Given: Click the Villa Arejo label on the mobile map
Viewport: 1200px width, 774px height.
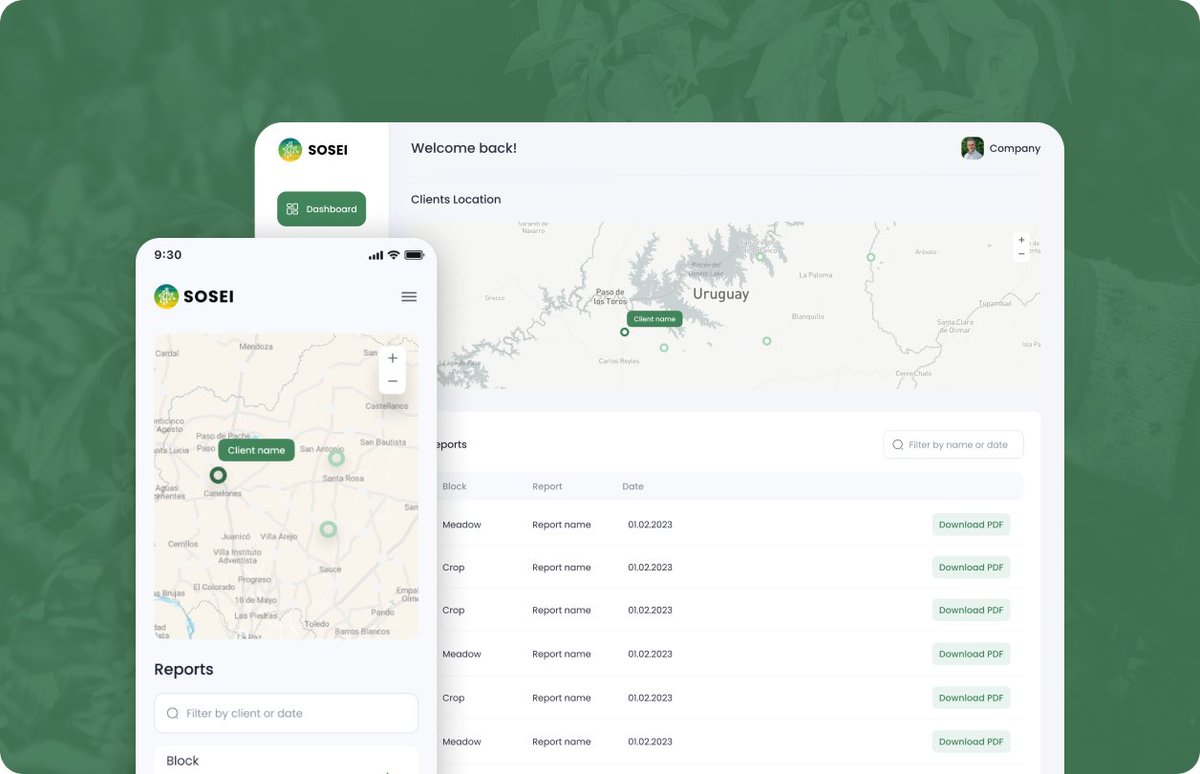Looking at the screenshot, I should click(279, 537).
